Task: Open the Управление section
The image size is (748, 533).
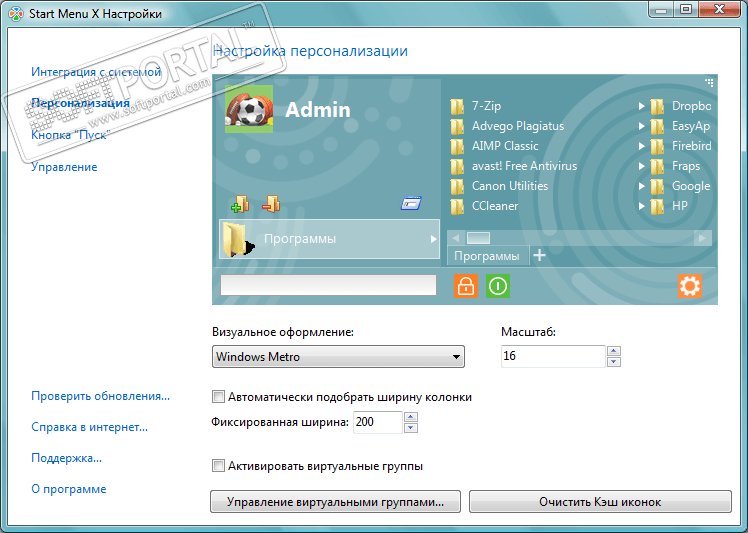Action: (x=64, y=167)
